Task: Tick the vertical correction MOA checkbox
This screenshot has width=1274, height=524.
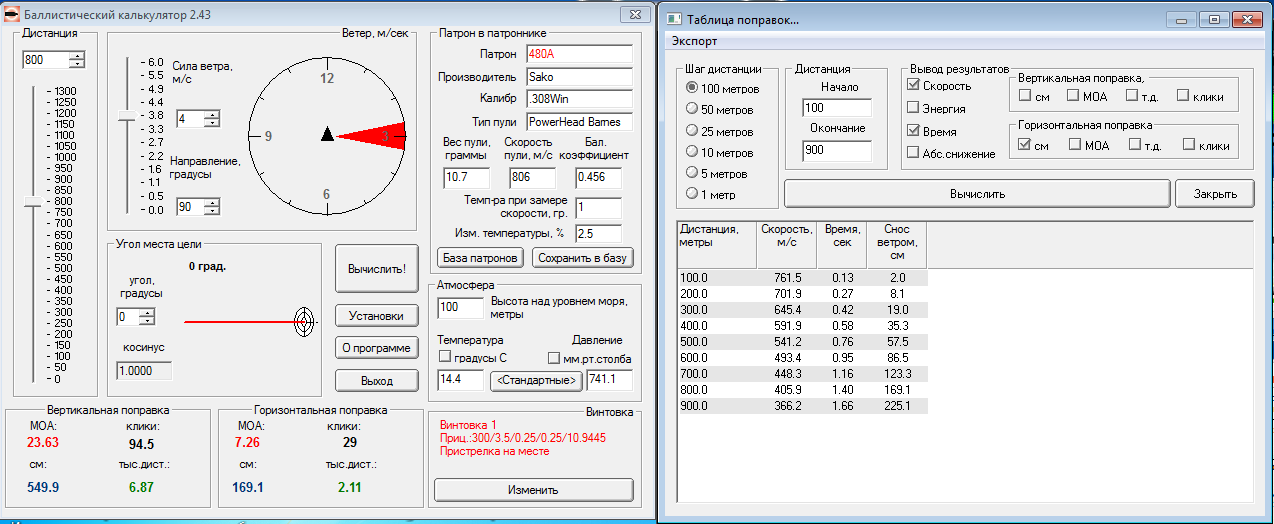Action: coord(1073,96)
